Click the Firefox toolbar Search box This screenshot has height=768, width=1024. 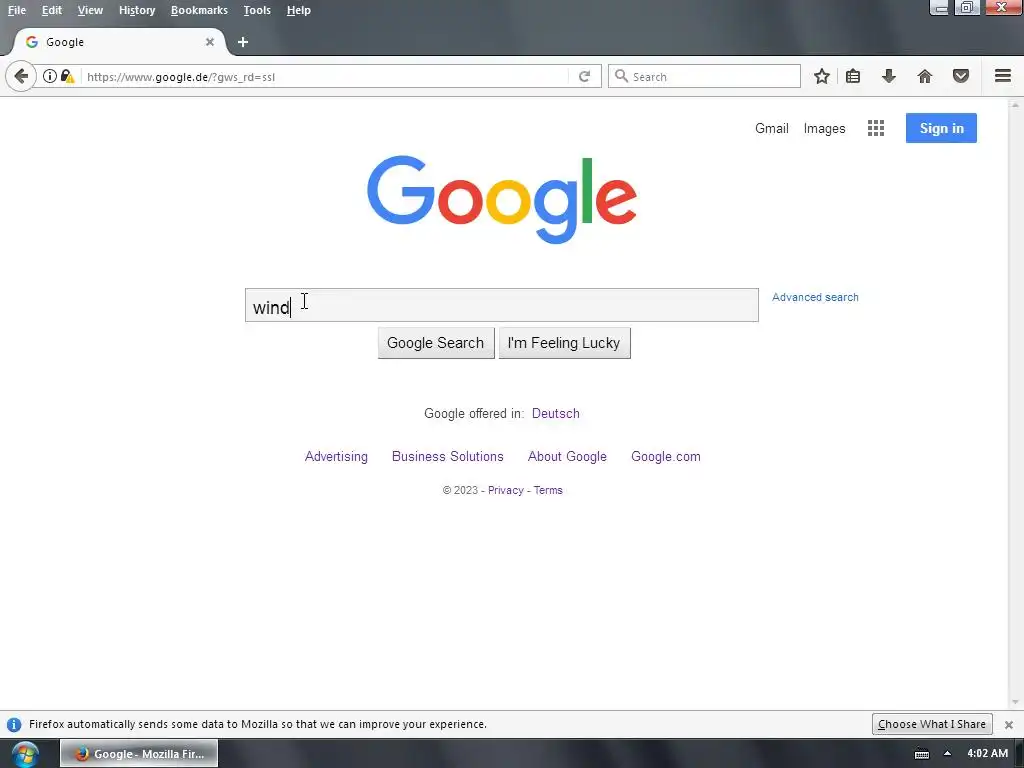[x=704, y=76]
